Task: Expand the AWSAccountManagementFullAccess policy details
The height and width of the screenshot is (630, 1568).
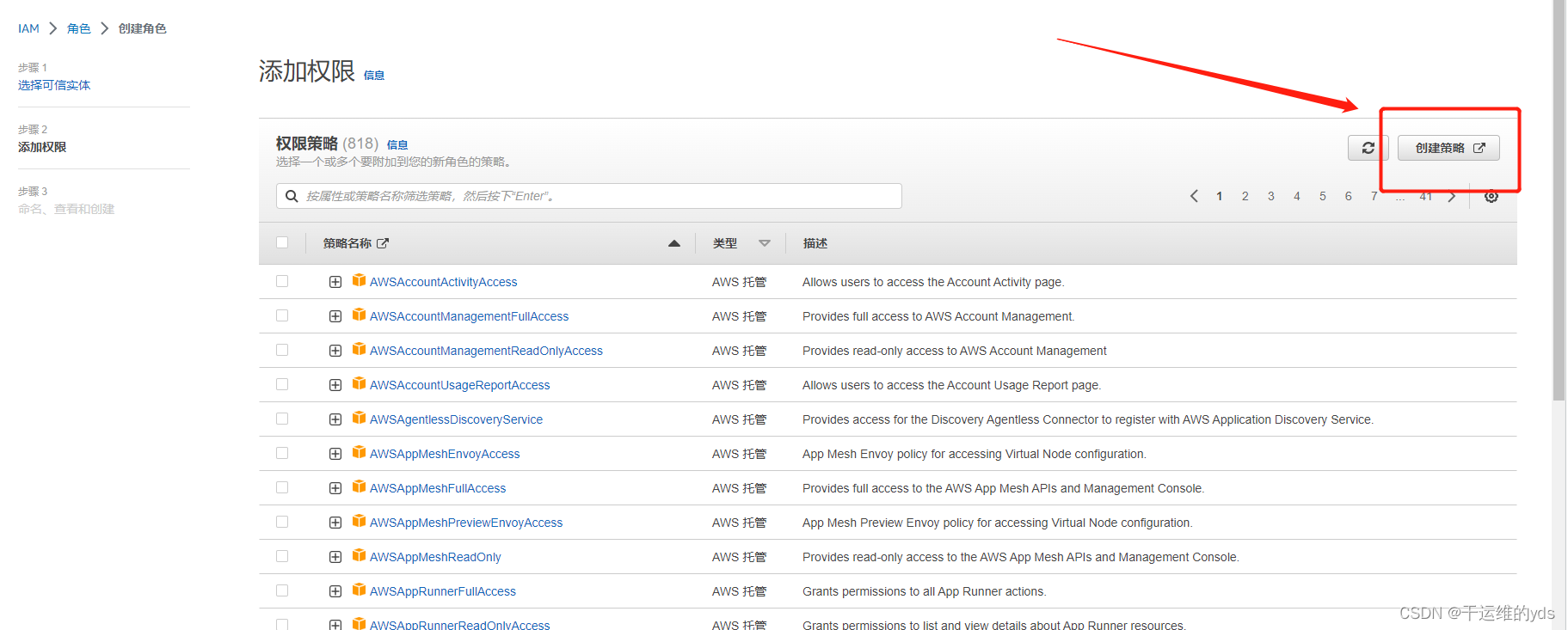Action: 335,316
